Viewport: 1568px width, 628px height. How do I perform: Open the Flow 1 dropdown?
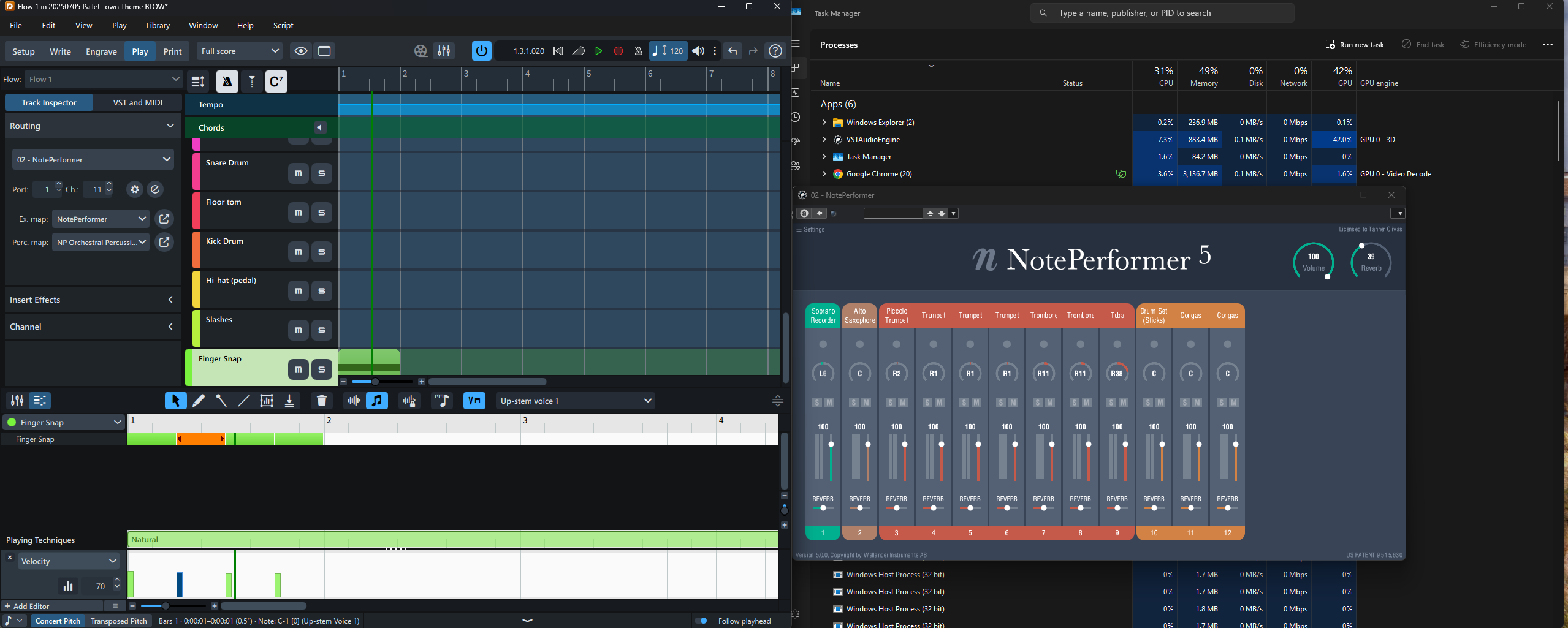[104, 79]
